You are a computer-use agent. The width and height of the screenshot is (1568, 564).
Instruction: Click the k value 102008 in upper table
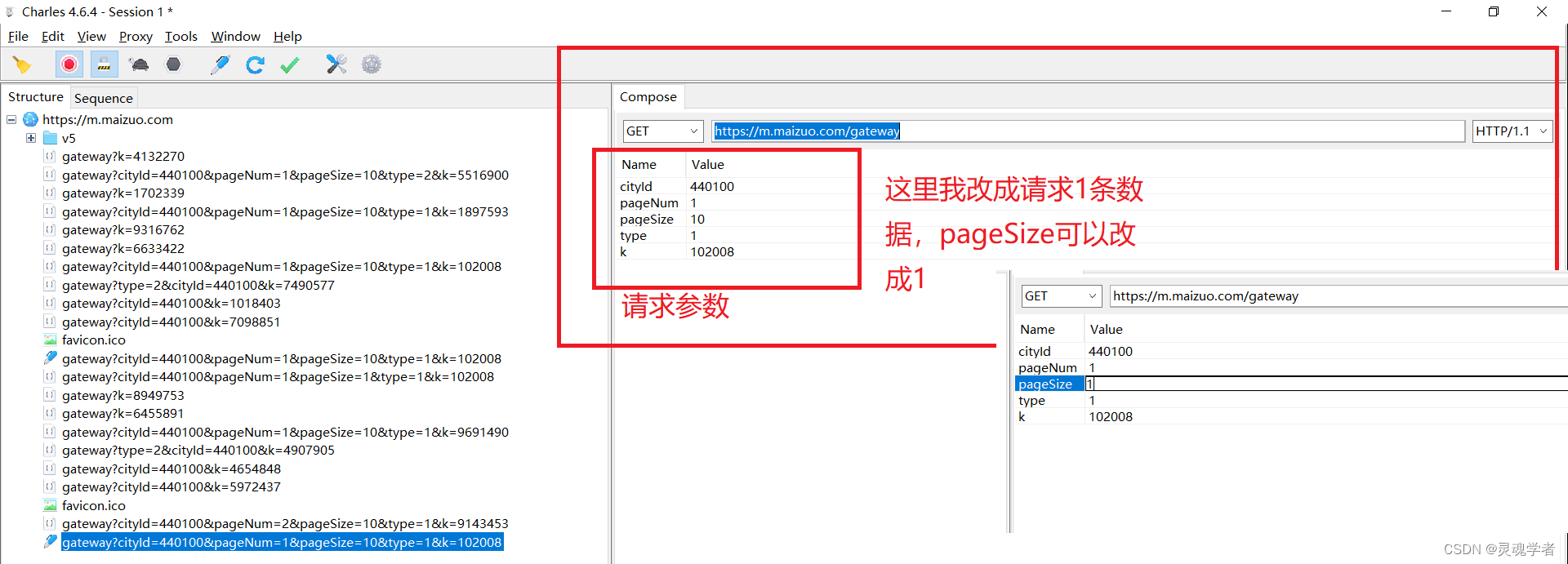(x=712, y=251)
